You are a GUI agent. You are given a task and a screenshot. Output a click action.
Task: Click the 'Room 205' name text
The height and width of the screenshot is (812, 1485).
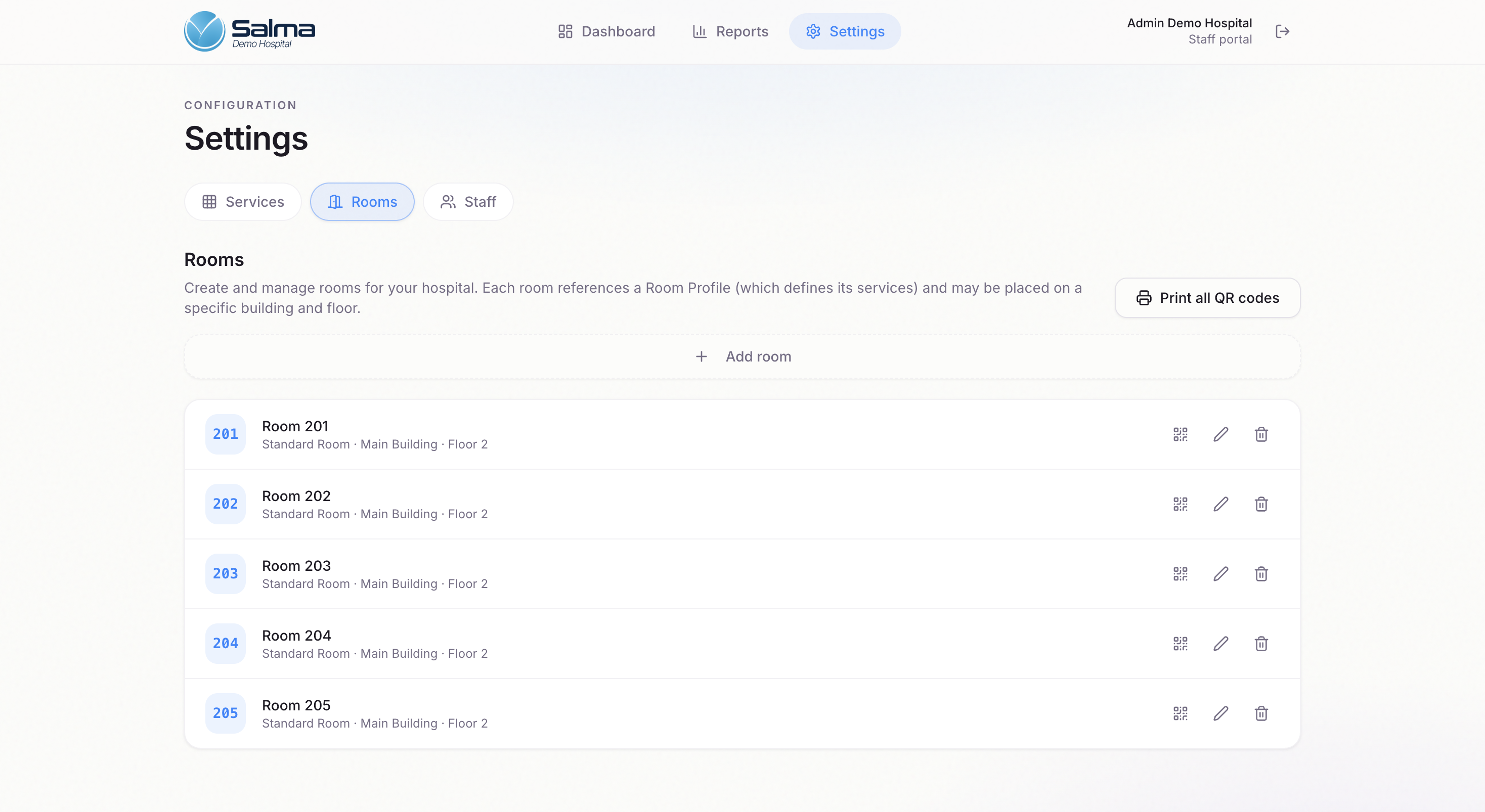tap(296, 705)
